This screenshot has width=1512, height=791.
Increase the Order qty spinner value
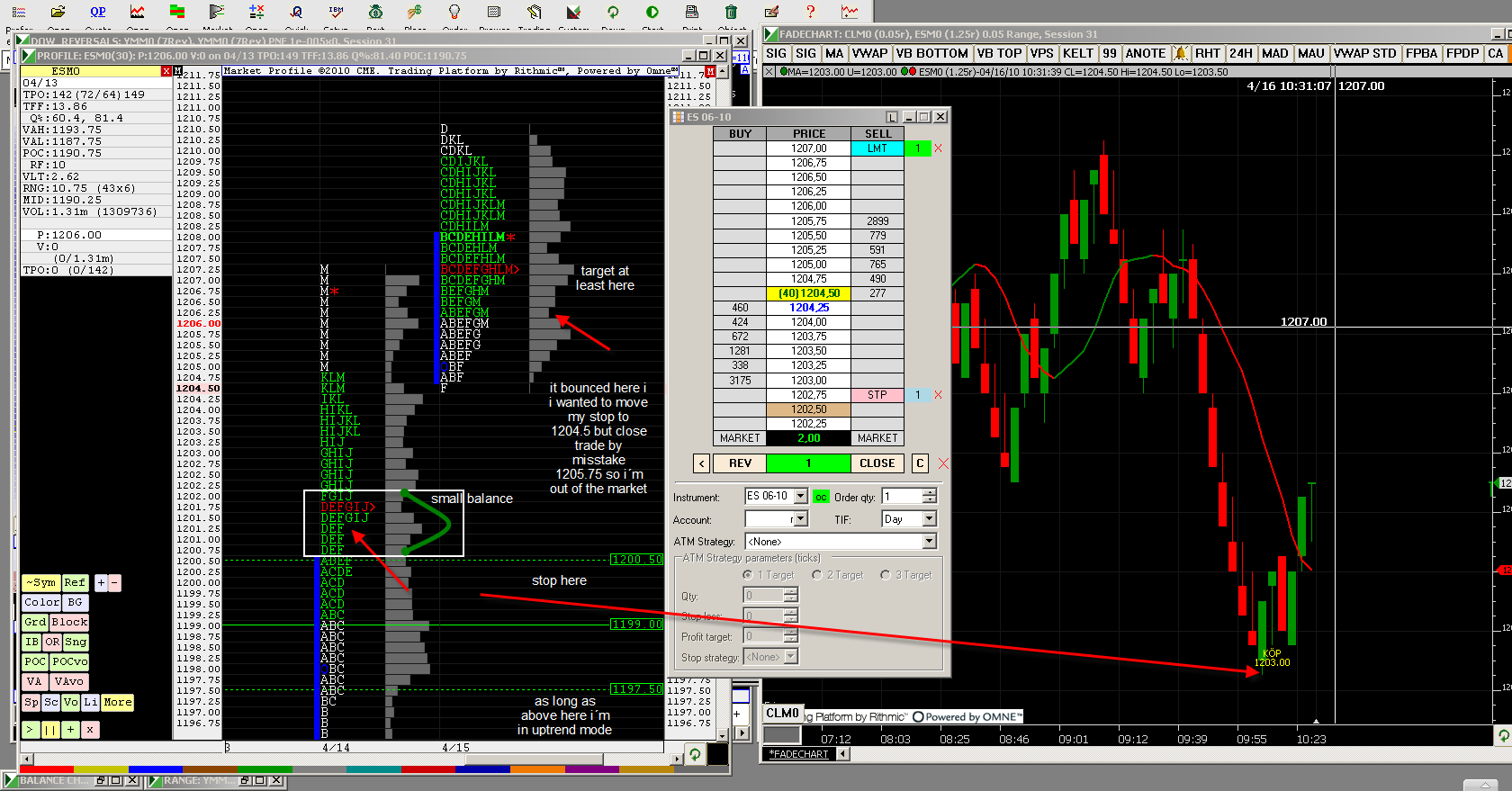930,492
